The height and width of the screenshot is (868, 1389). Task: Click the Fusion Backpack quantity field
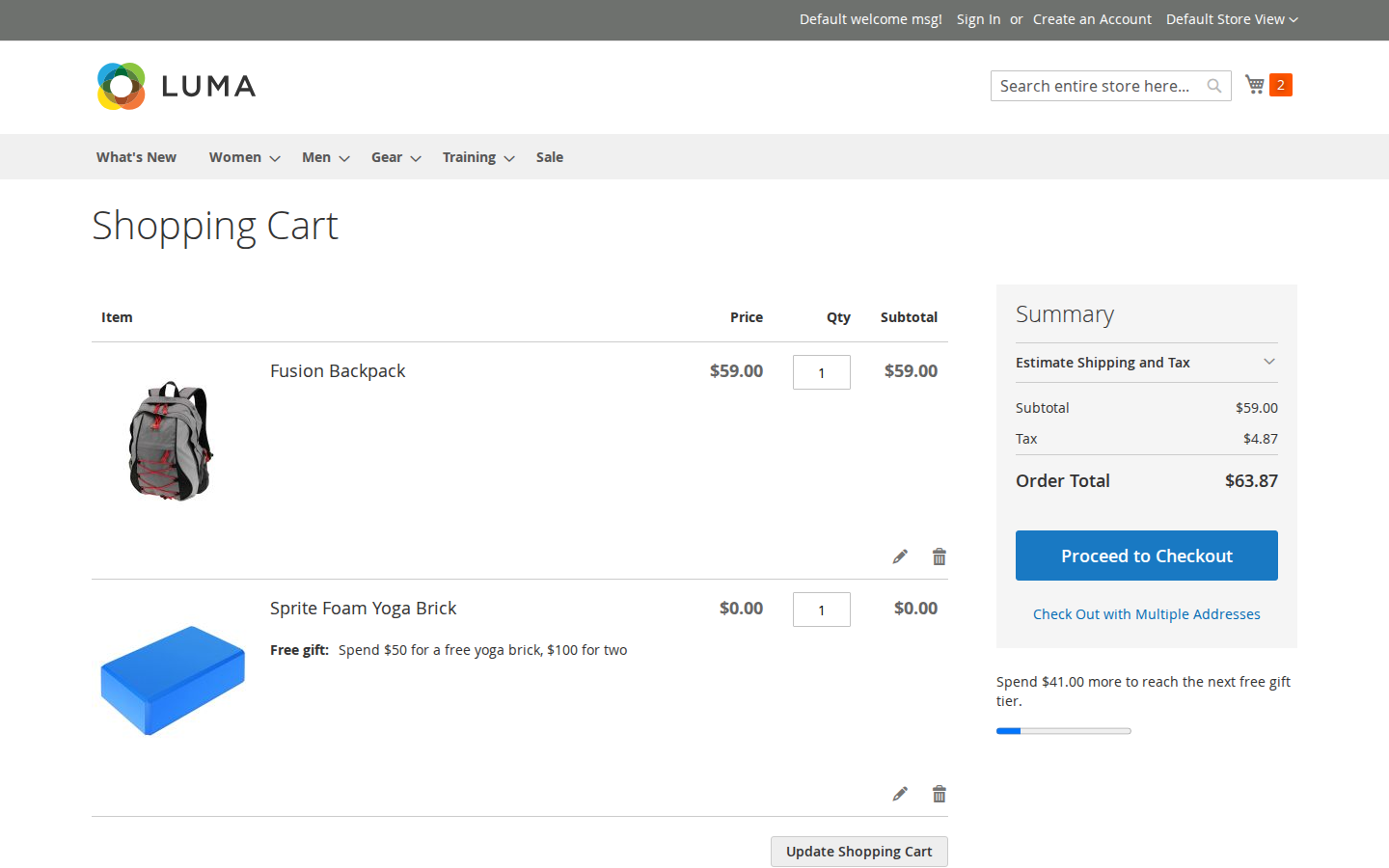tap(822, 372)
